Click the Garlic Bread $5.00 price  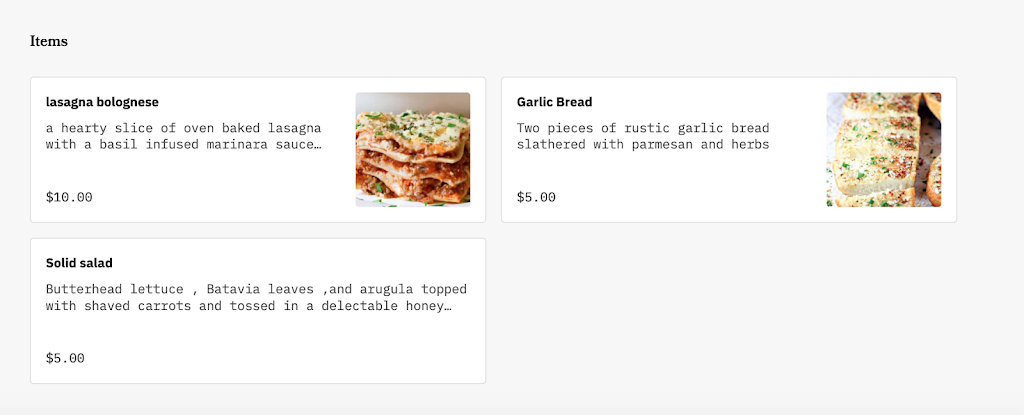click(536, 197)
